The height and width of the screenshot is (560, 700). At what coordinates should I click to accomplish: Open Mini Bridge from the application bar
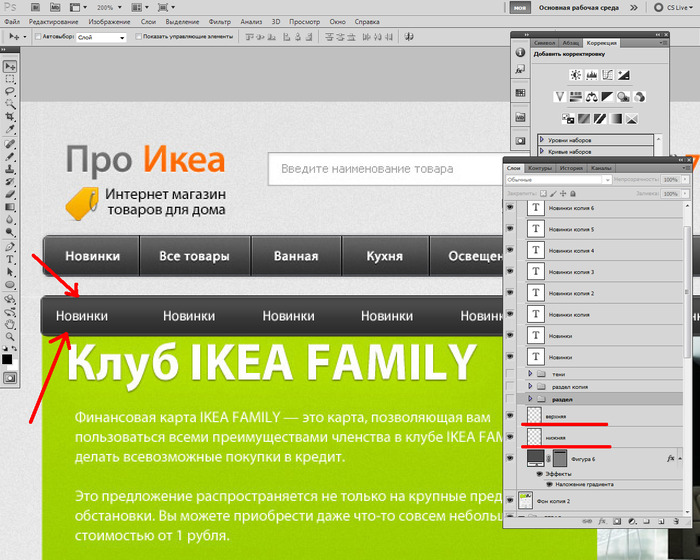[55, 7]
